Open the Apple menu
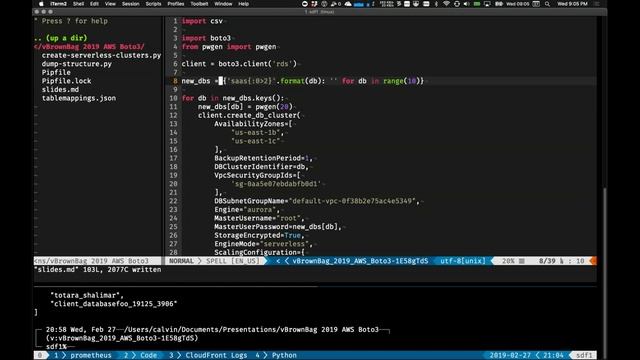 tap(41, 4)
